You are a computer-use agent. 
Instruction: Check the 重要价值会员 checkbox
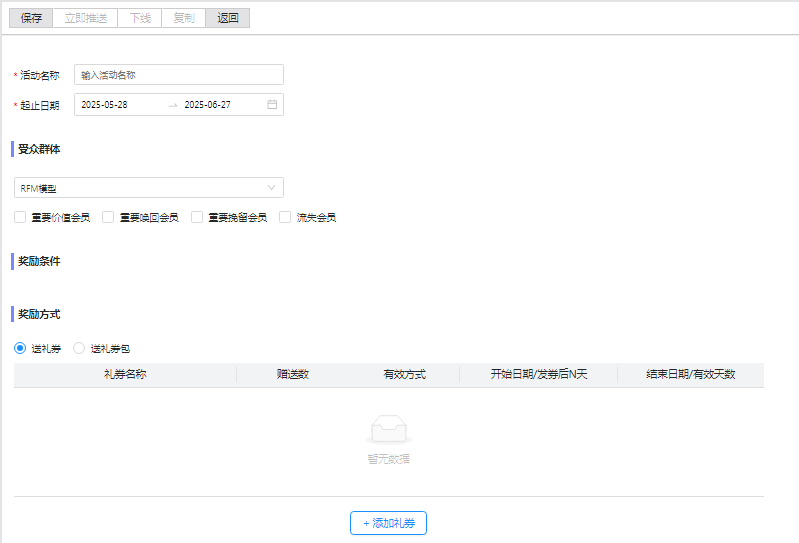coord(20,218)
